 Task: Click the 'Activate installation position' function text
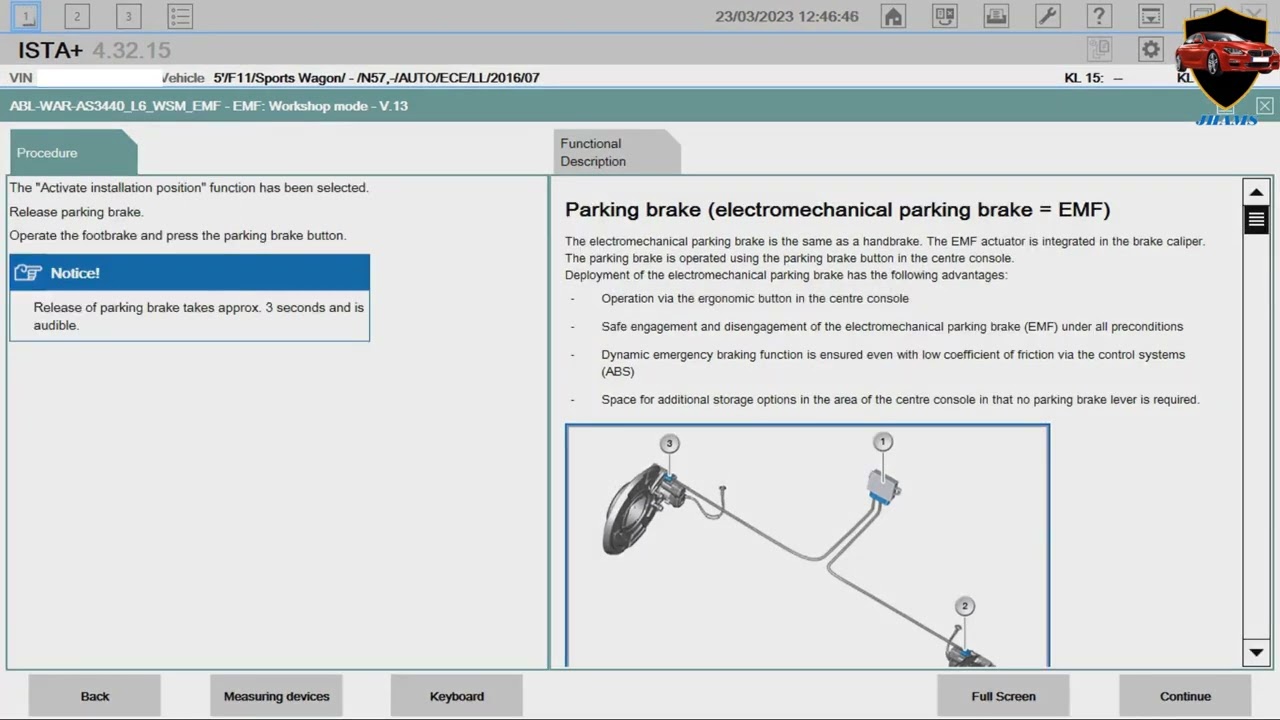(x=189, y=188)
